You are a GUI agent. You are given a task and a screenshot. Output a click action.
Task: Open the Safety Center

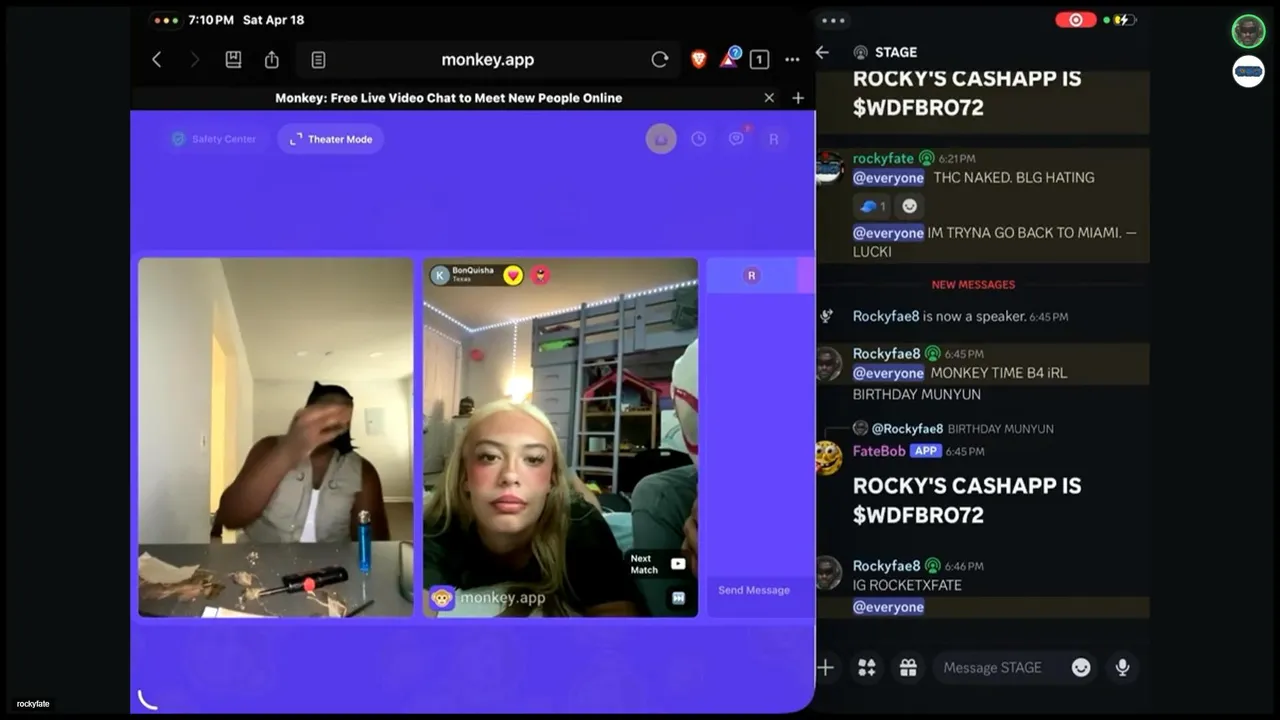click(x=214, y=139)
